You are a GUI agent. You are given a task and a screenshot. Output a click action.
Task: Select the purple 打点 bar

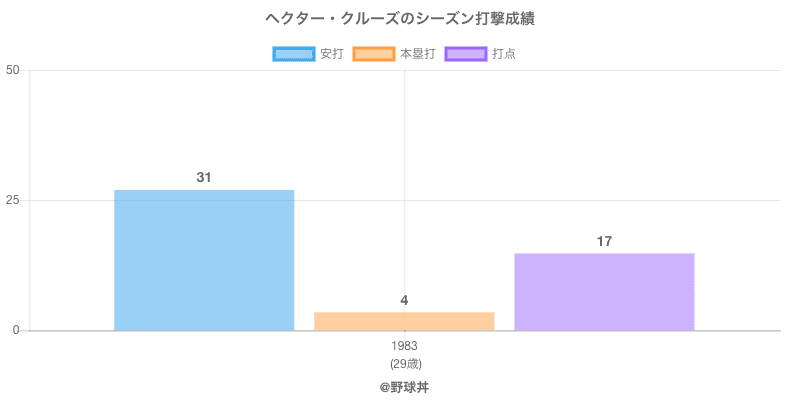[604, 292]
